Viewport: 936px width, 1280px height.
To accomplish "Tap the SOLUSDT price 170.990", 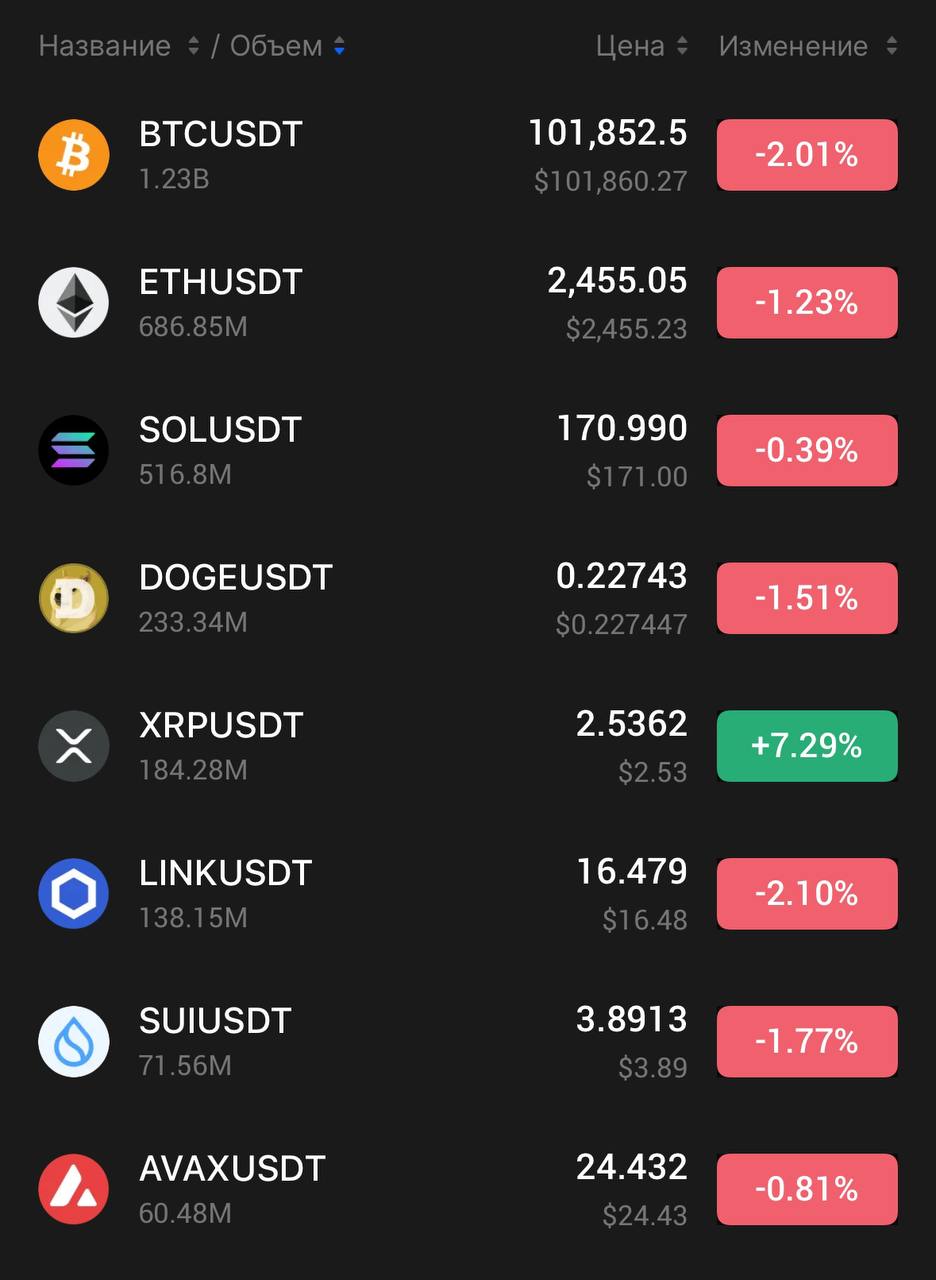I will tap(622, 429).
